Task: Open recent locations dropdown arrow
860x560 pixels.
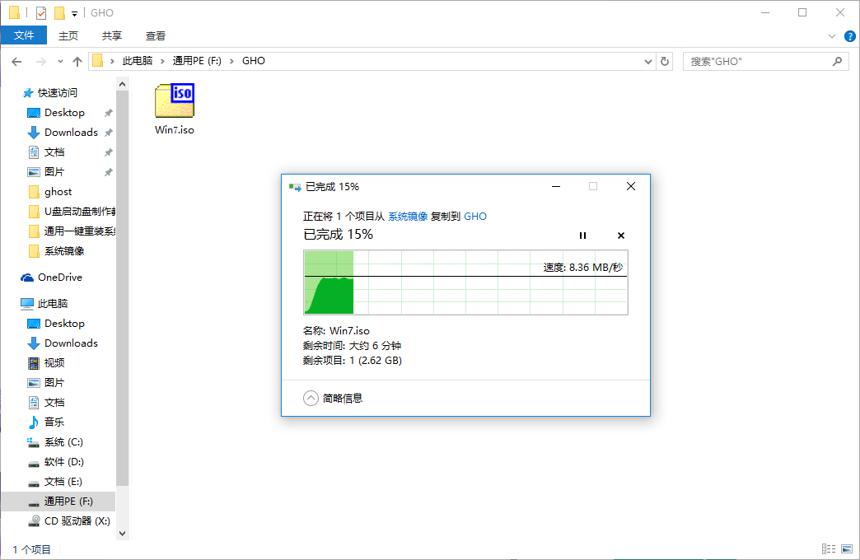Action: pos(60,61)
